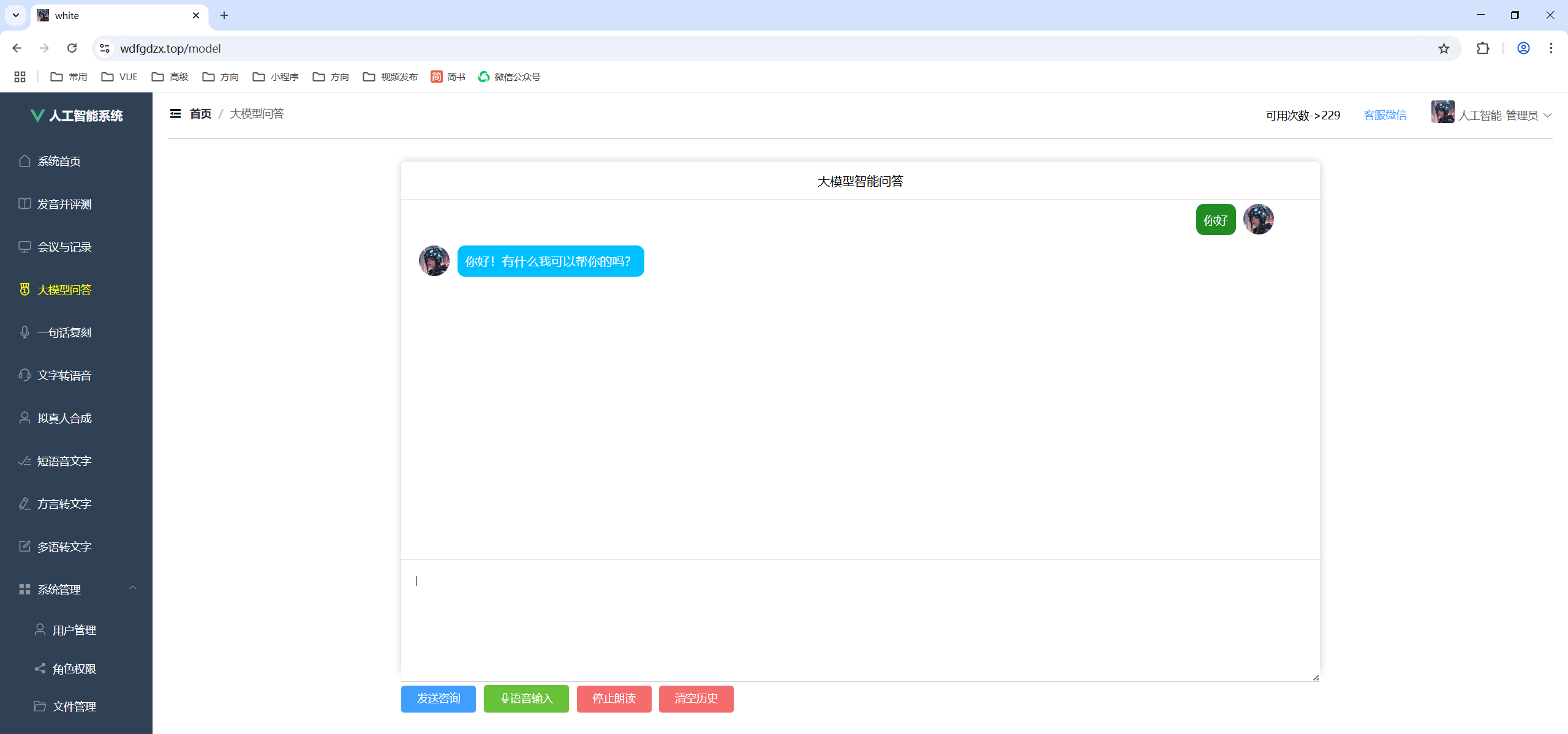Open the Chrome profile icon
This screenshot has height=734, width=1568.
1523,48
